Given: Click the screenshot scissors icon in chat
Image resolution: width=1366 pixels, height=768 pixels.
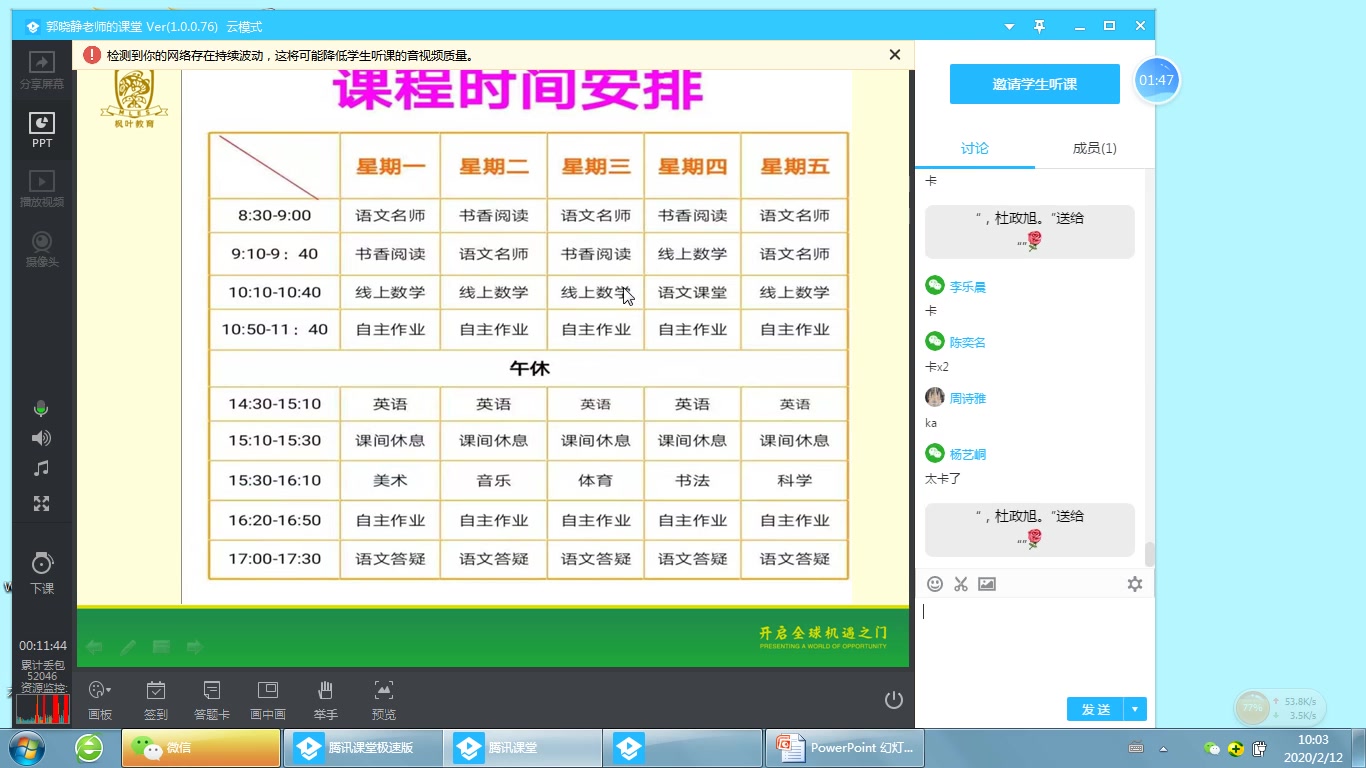Looking at the screenshot, I should pyautogui.click(x=961, y=583).
